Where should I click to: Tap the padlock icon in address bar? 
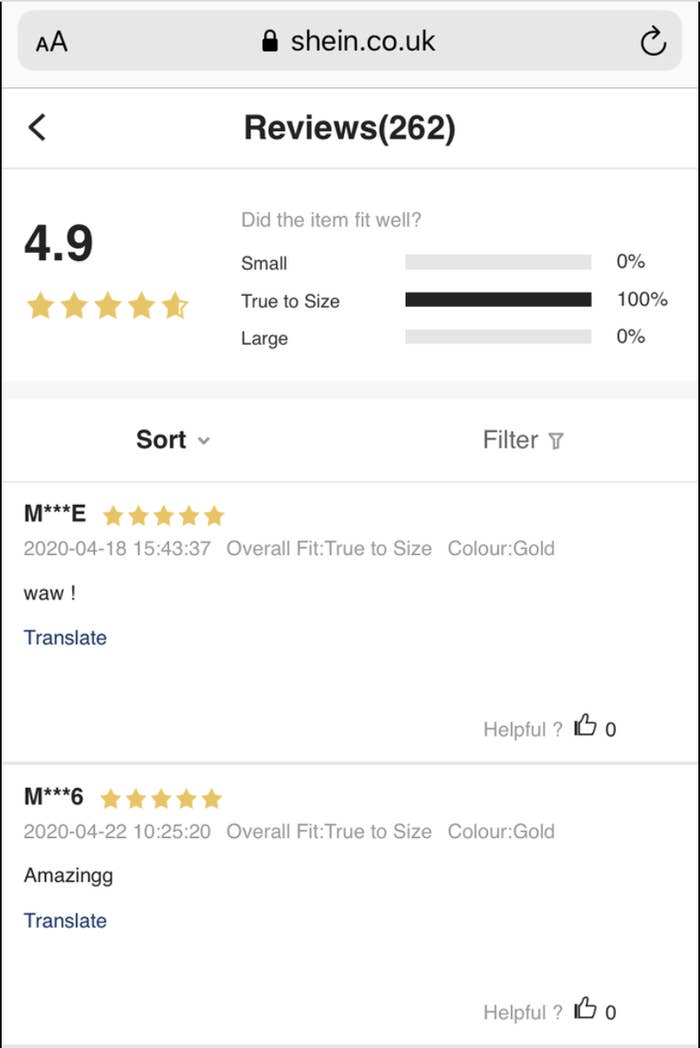pos(269,41)
